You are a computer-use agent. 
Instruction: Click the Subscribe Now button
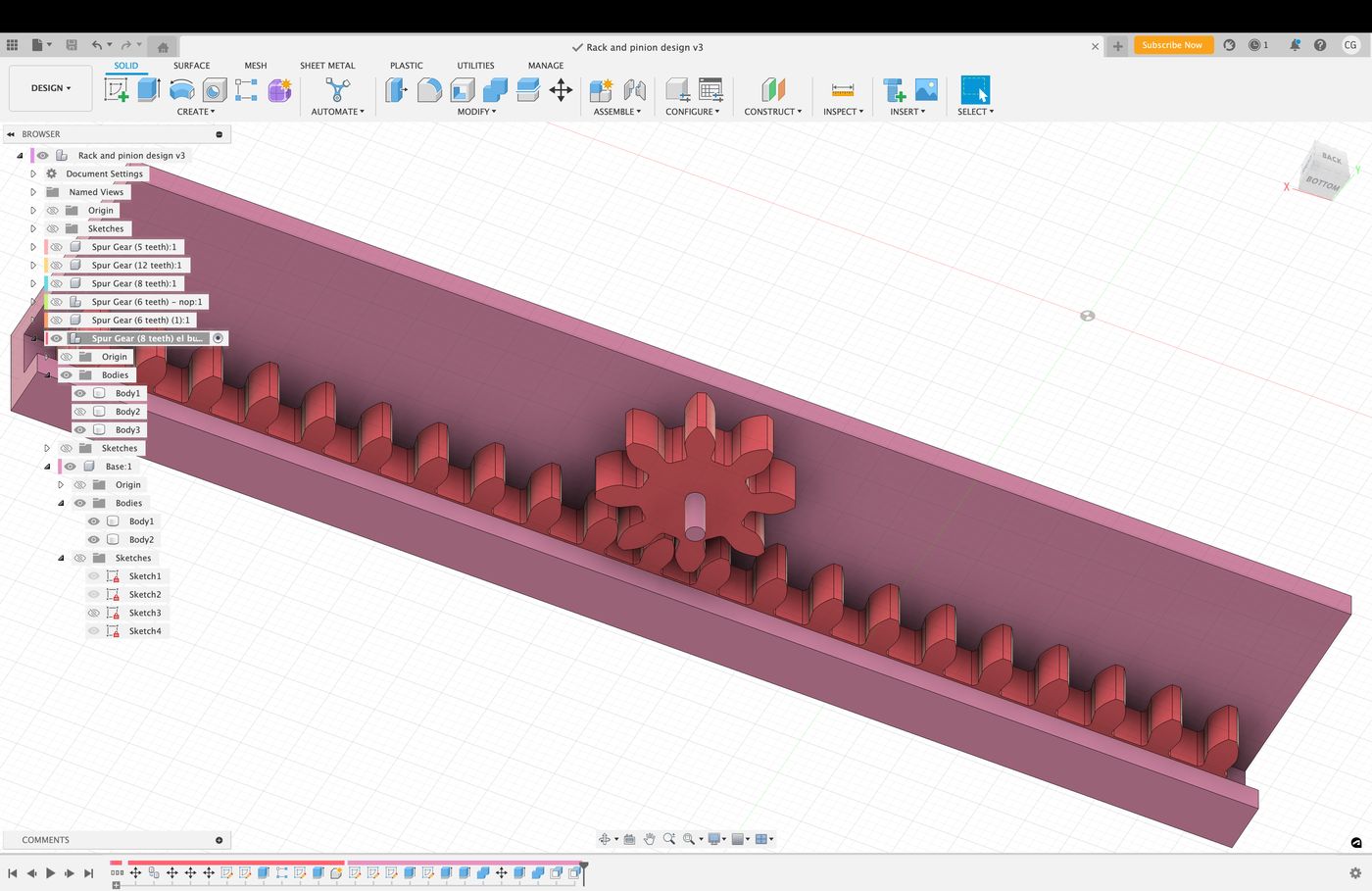click(1172, 45)
